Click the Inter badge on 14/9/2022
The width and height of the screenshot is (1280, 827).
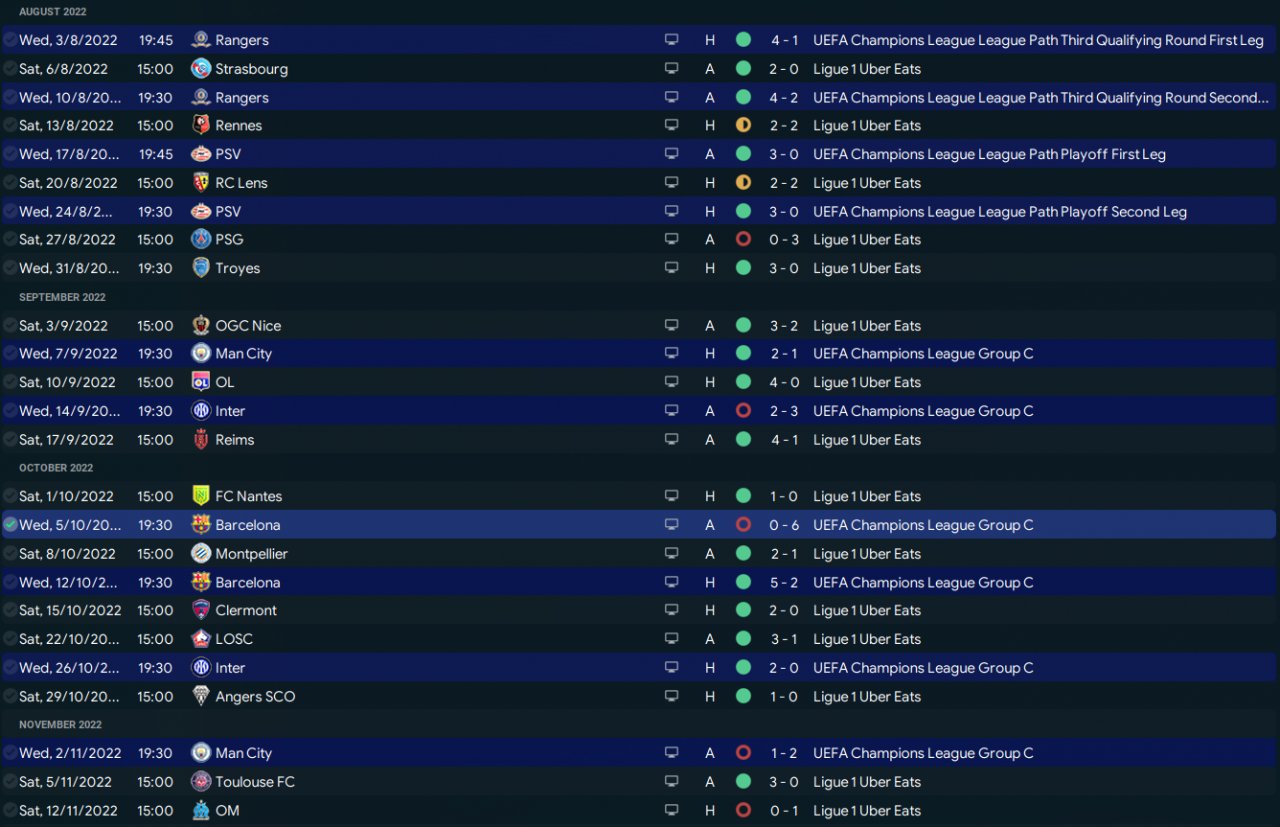pyautogui.click(x=201, y=411)
